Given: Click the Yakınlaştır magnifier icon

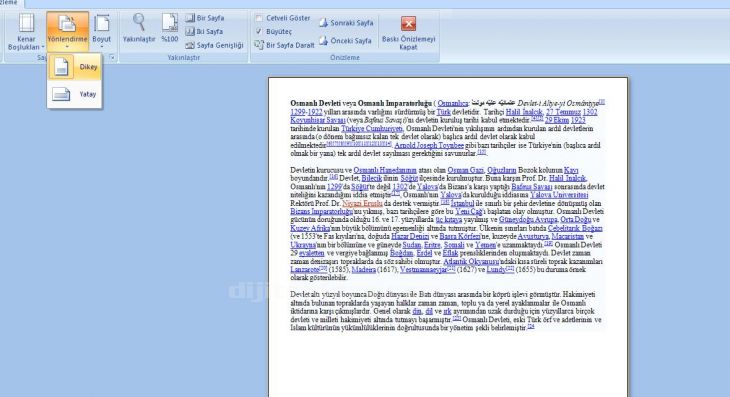Looking at the screenshot, I should 139,29.
